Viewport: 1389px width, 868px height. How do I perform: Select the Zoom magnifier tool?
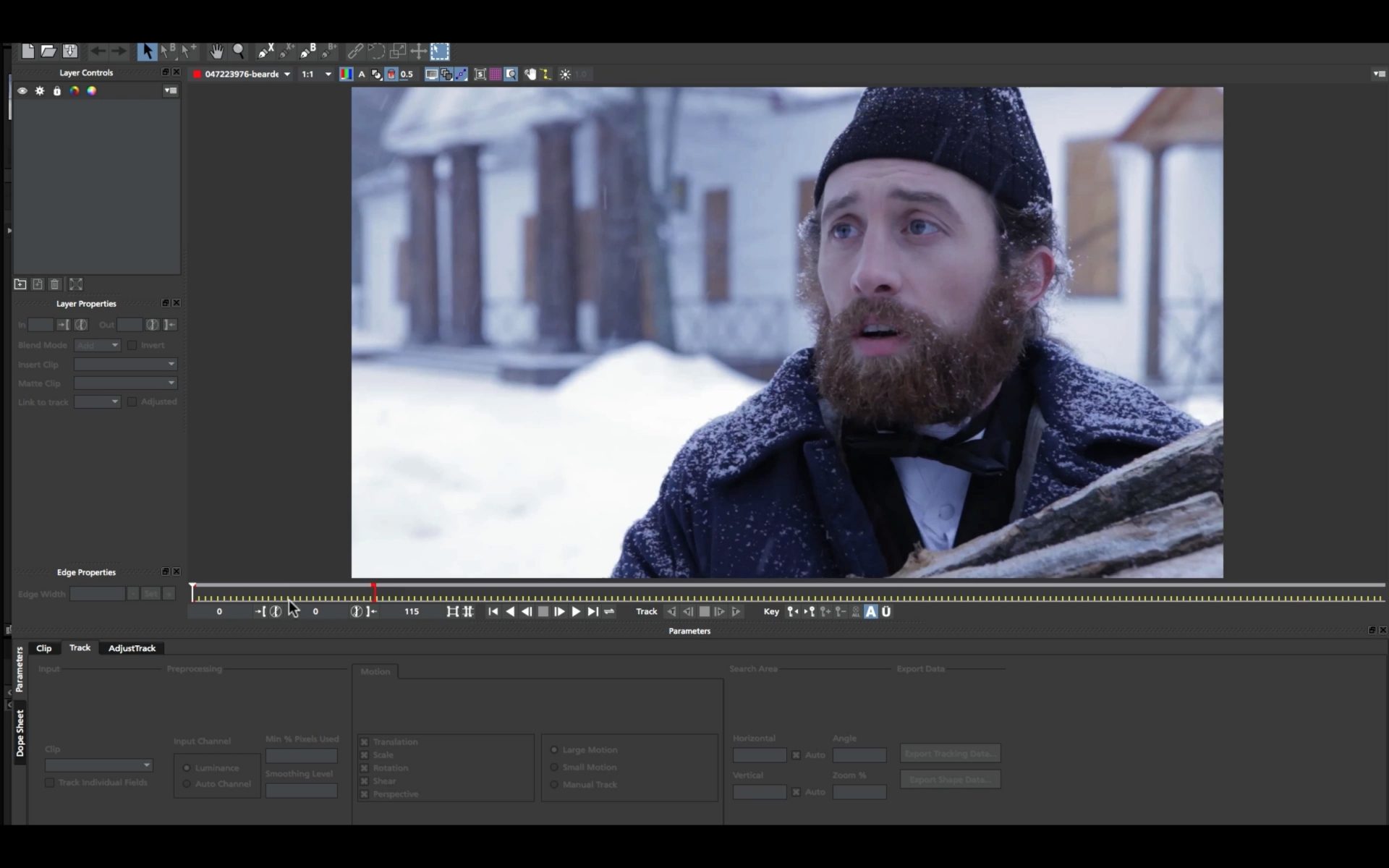point(238,51)
